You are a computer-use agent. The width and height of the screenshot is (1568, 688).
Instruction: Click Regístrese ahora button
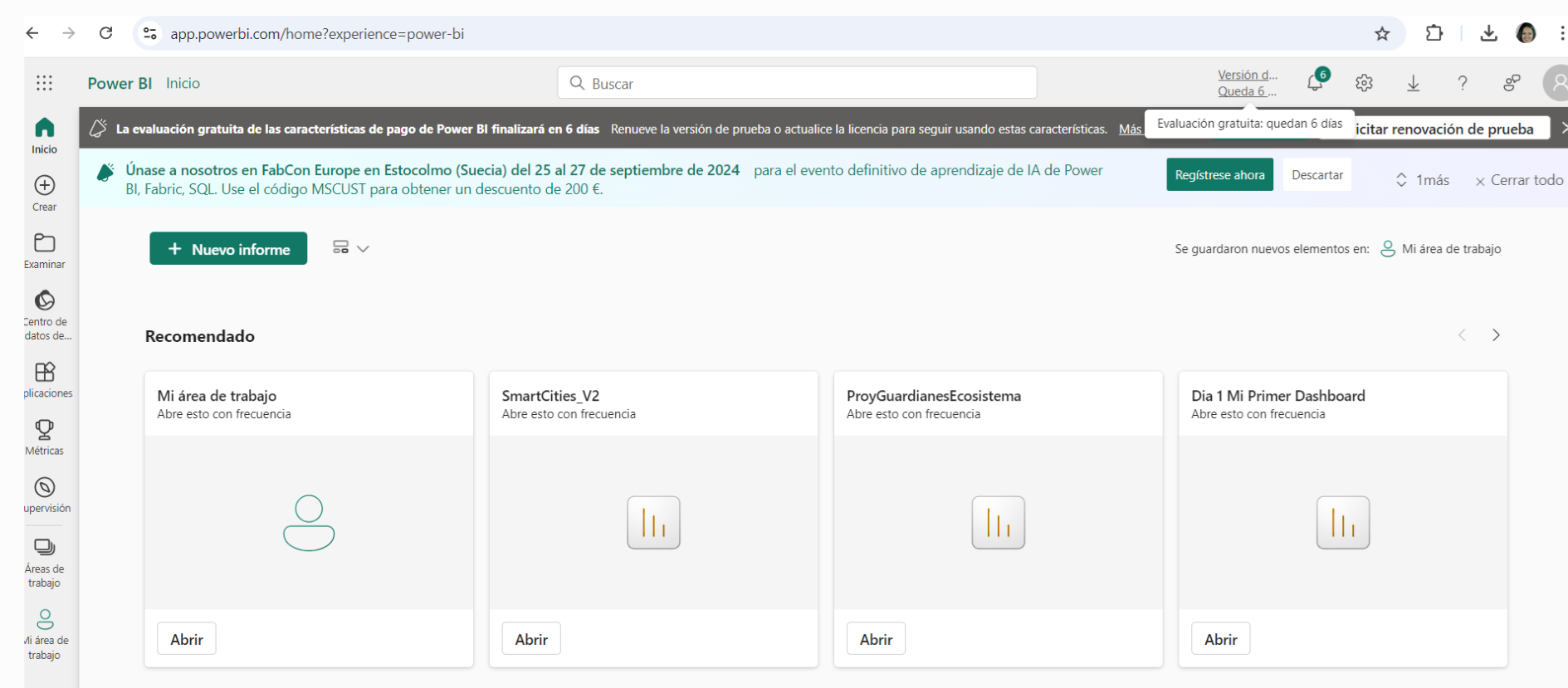tap(1219, 175)
